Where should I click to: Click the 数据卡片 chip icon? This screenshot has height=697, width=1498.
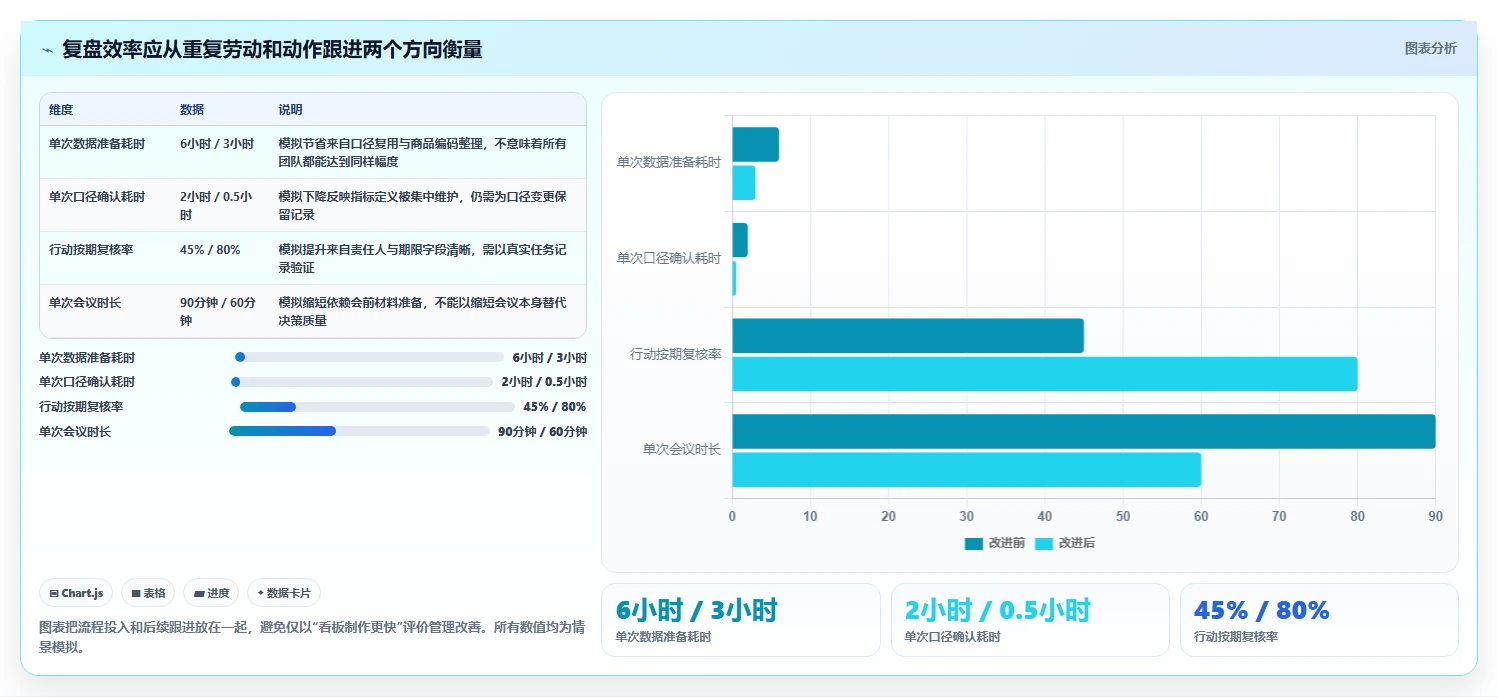(261, 593)
